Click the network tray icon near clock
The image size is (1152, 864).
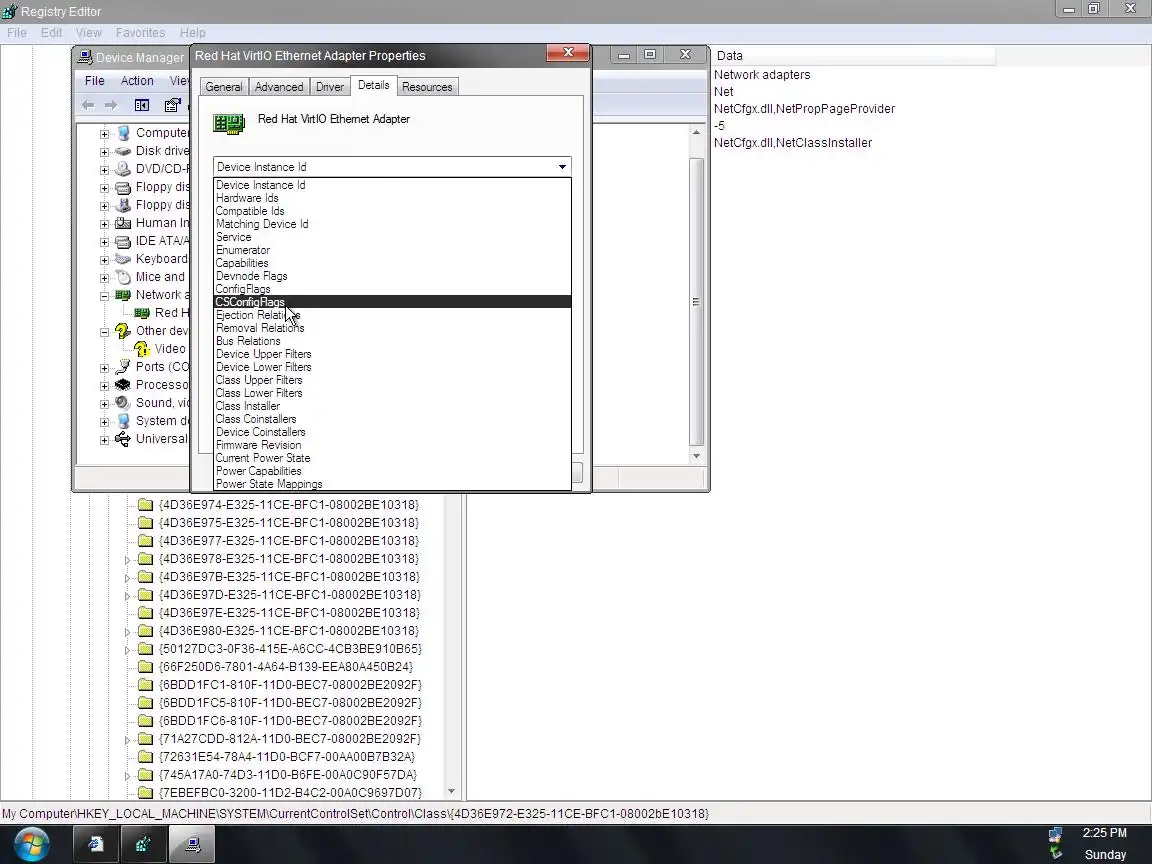1056,835
